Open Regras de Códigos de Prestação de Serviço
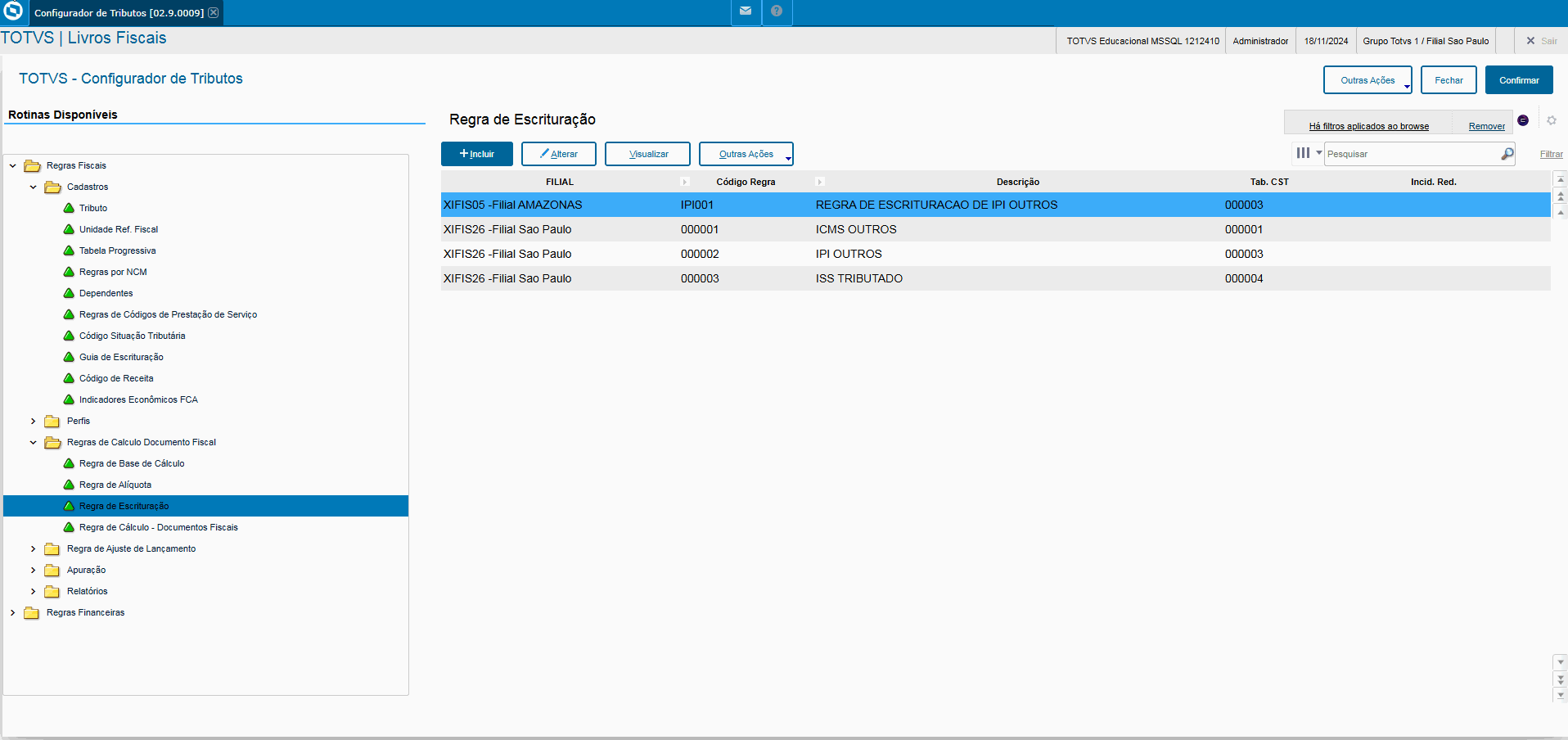Screen dimensions: 1568x740 (x=168, y=314)
